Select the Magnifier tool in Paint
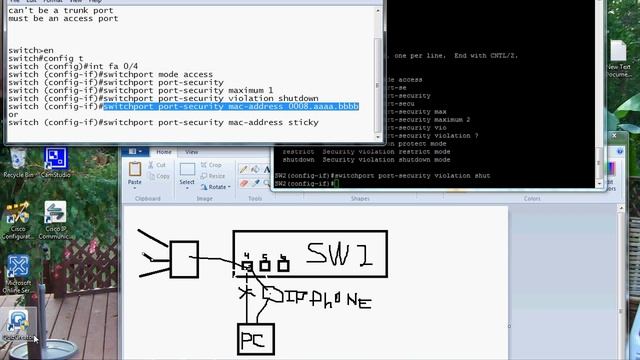Viewport: 640px width, 360px height. click(267, 183)
